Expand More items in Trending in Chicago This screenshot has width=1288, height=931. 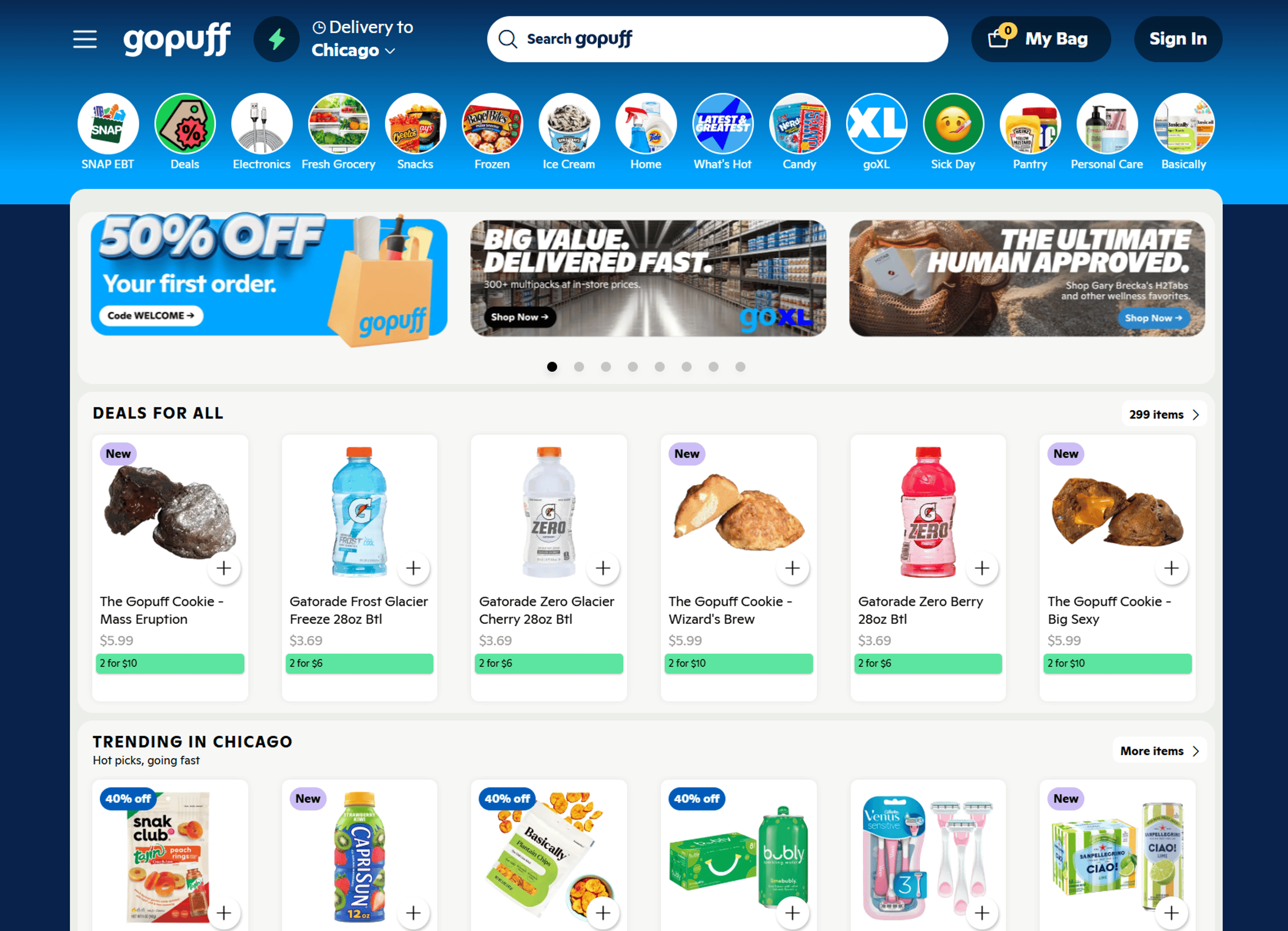click(1160, 751)
